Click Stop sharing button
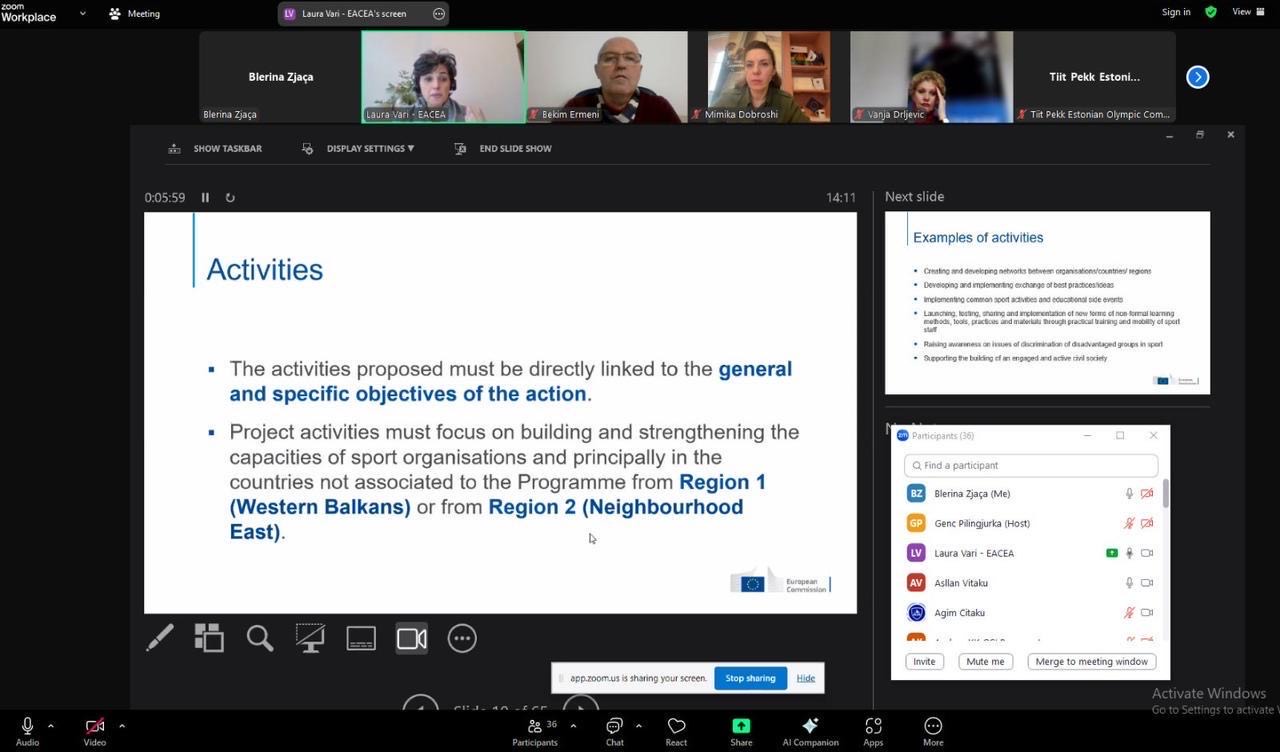The image size is (1280, 752). coord(750,678)
